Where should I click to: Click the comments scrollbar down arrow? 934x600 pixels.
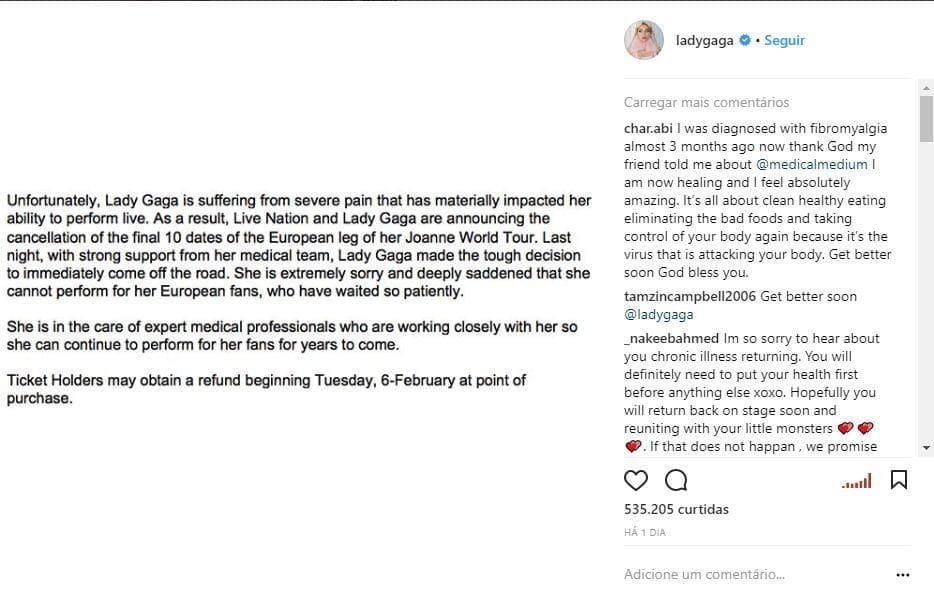(926, 447)
